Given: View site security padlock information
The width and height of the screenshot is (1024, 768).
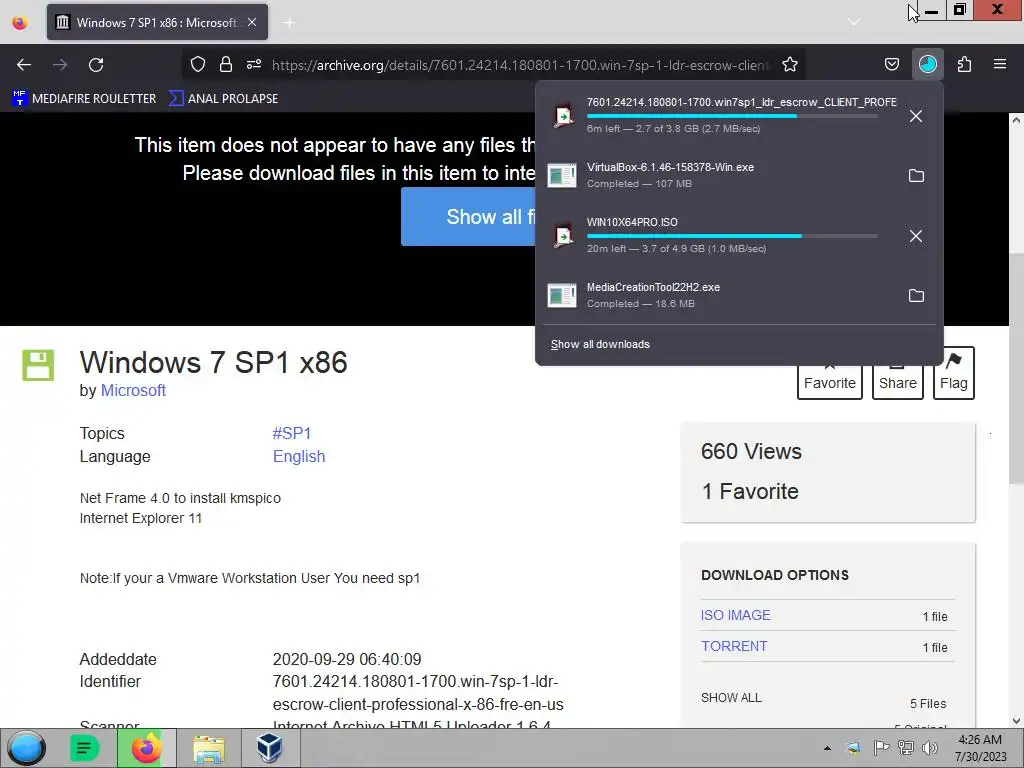Looking at the screenshot, I should tap(226, 64).
